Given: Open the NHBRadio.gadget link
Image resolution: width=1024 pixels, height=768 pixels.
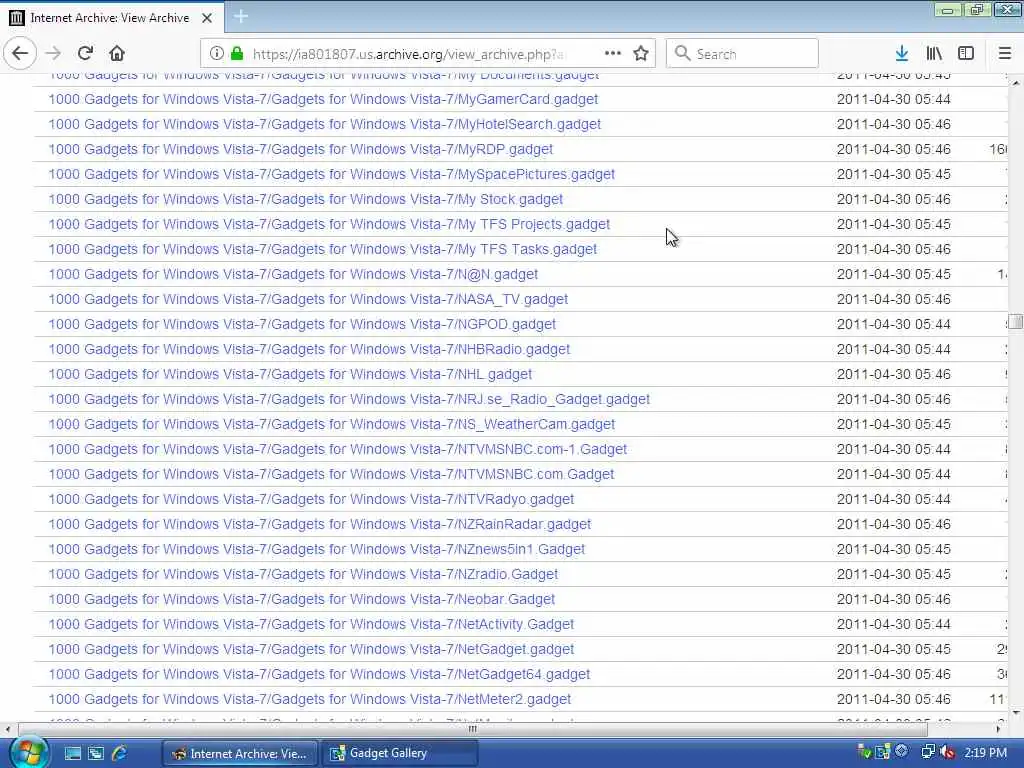Looking at the screenshot, I should [309, 349].
